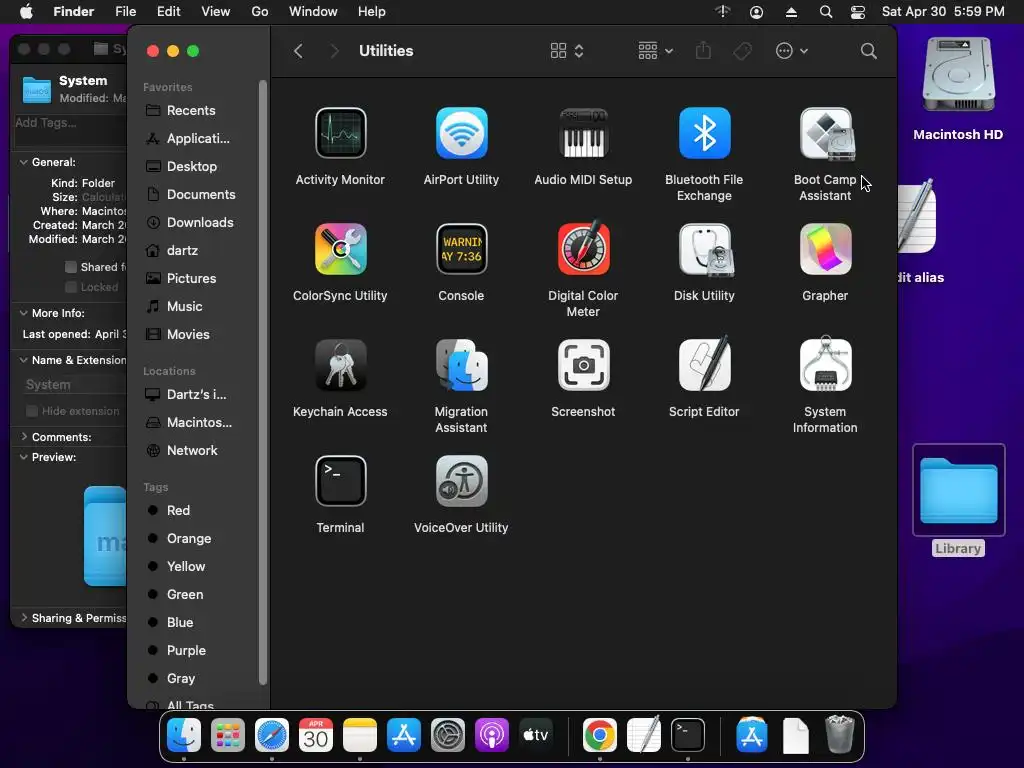The height and width of the screenshot is (768, 1024).
Task: Click the Edit Tags toolbar icon
Action: point(743,51)
